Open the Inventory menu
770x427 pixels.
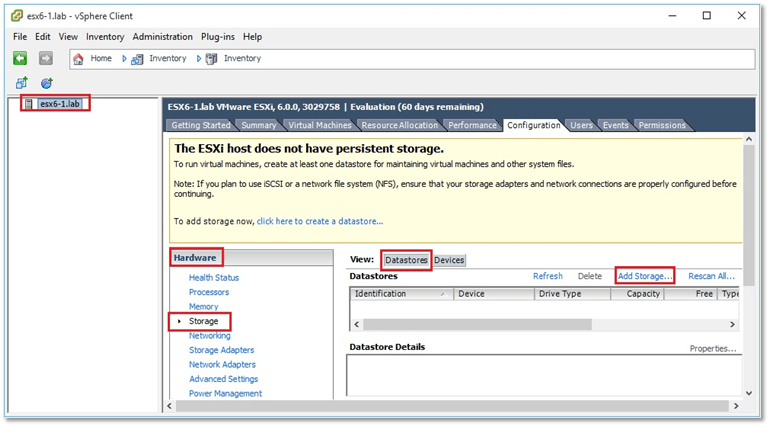[x=105, y=37]
